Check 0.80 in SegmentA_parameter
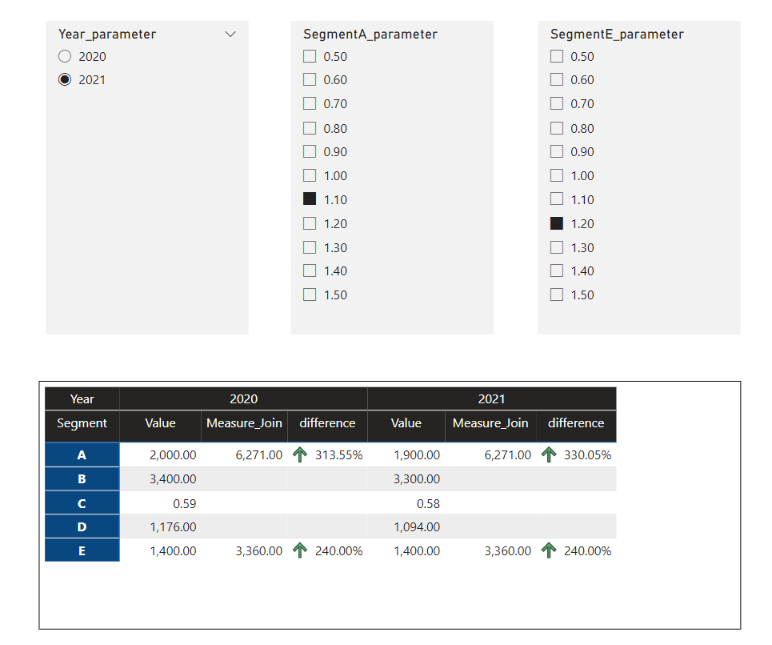772x645 pixels. (x=310, y=129)
